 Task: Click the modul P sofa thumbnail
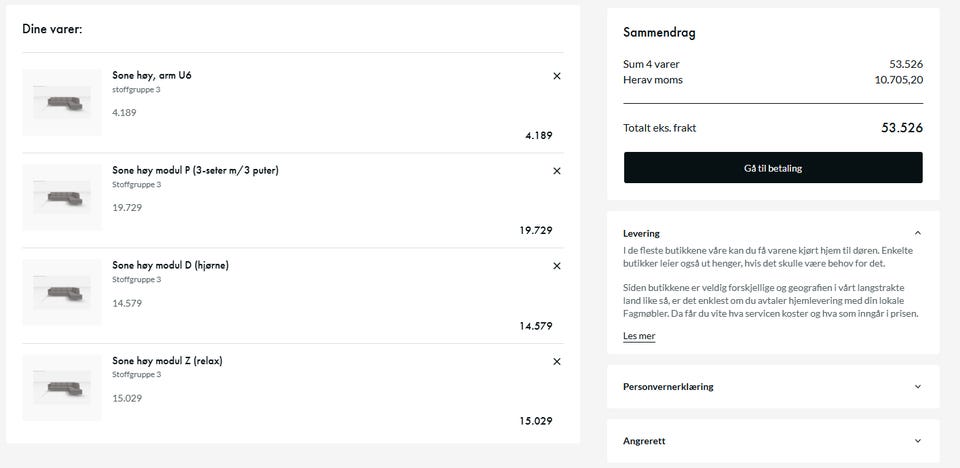[x=62, y=197]
